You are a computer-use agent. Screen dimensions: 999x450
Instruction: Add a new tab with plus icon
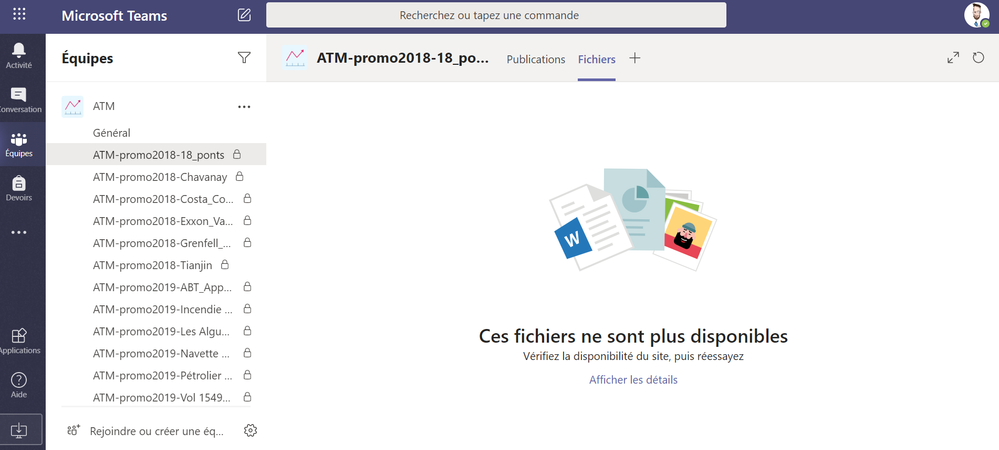point(635,58)
